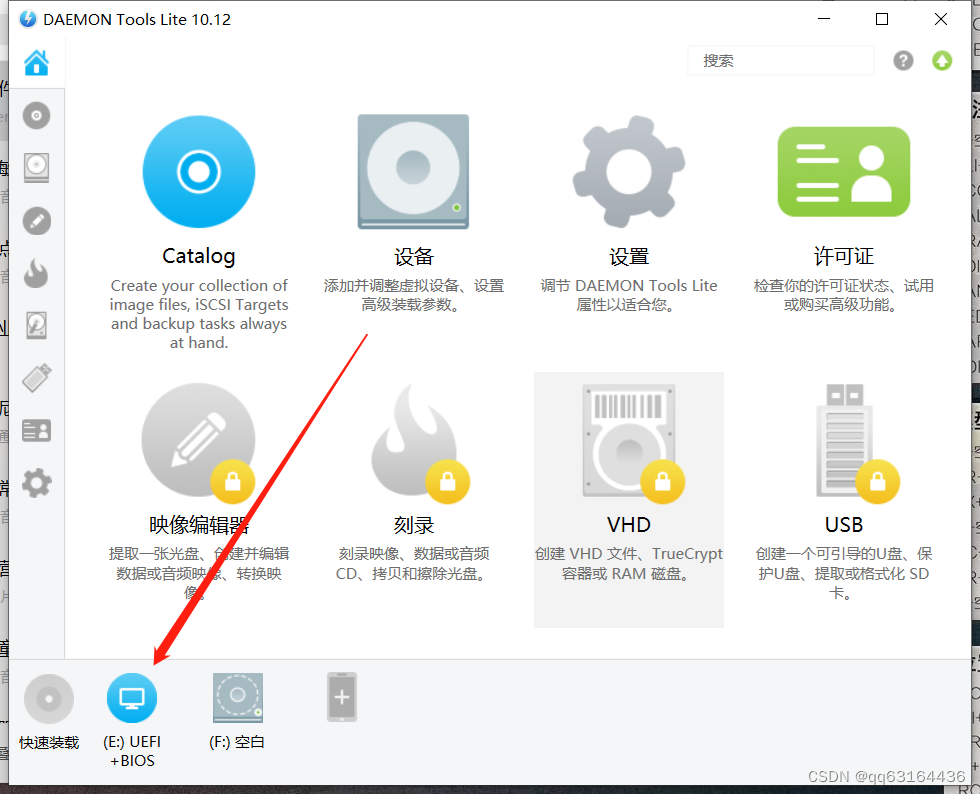Click the Catalog description text
The image size is (980, 794).
click(x=199, y=314)
